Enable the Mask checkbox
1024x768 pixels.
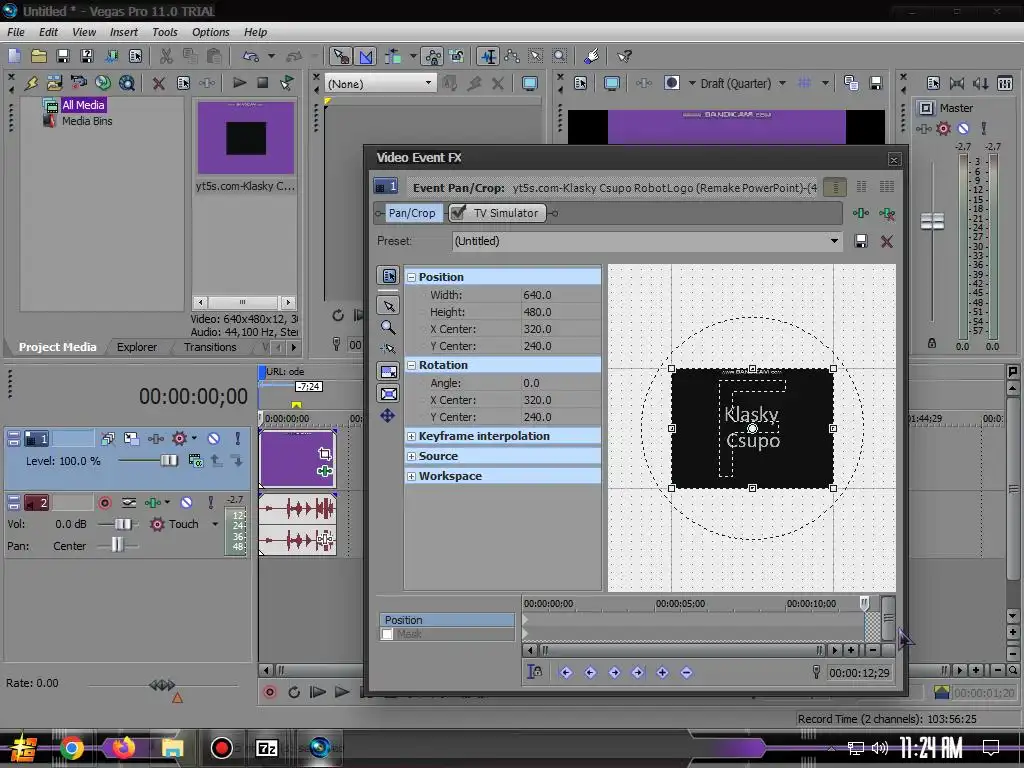point(387,634)
